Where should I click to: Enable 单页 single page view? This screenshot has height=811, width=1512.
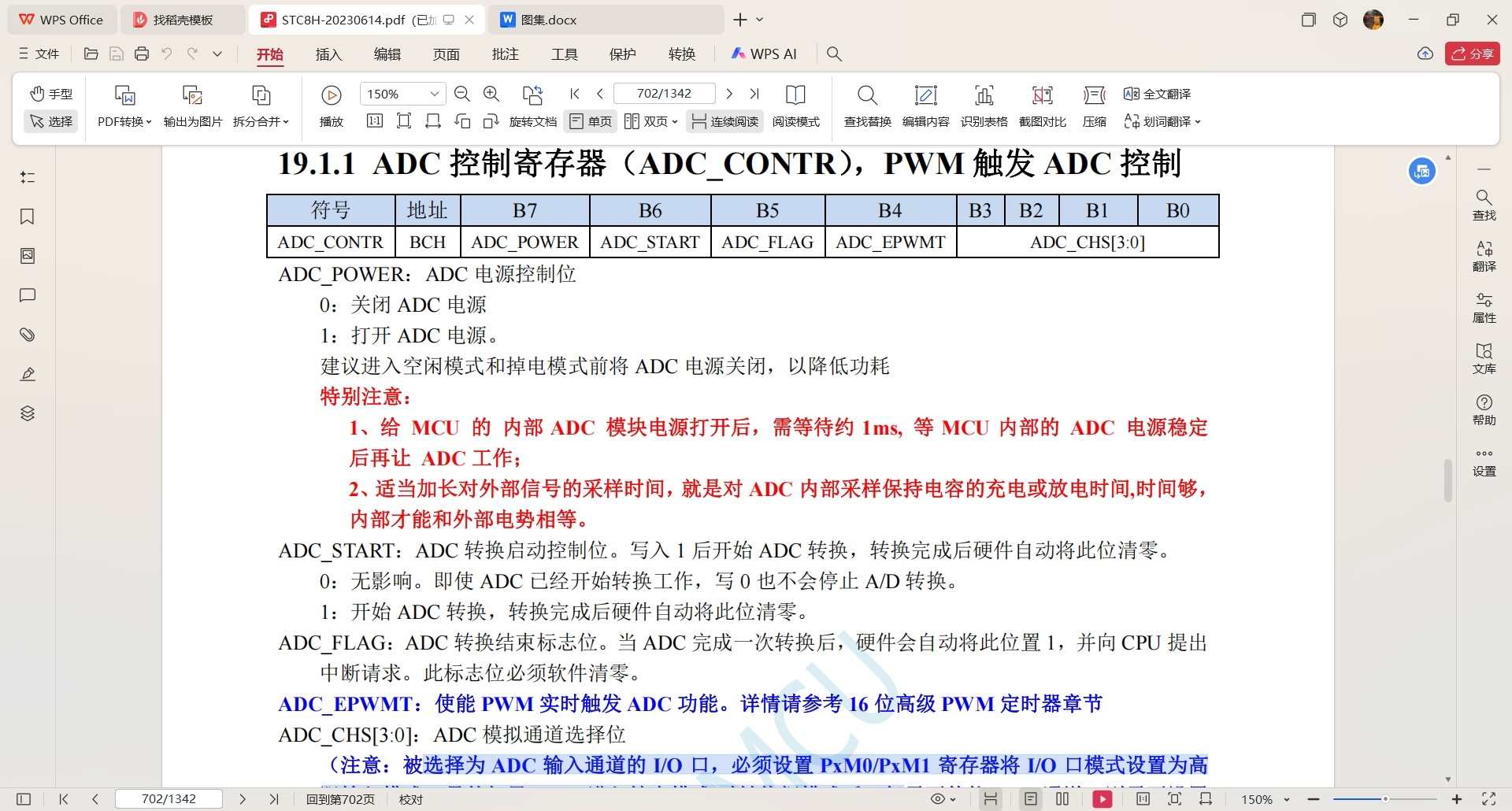click(x=591, y=121)
